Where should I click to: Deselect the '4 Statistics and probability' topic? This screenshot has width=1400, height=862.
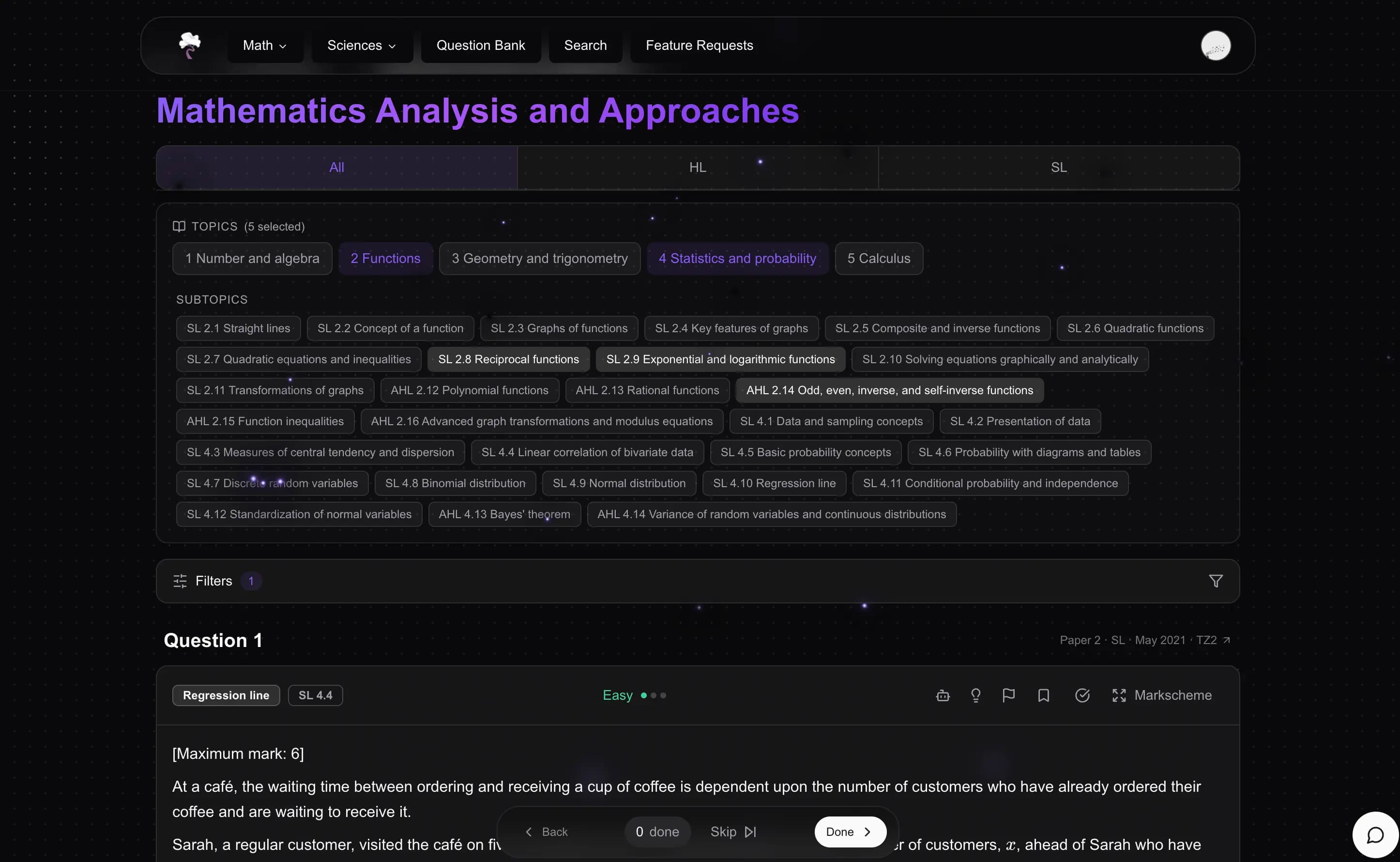click(x=737, y=258)
